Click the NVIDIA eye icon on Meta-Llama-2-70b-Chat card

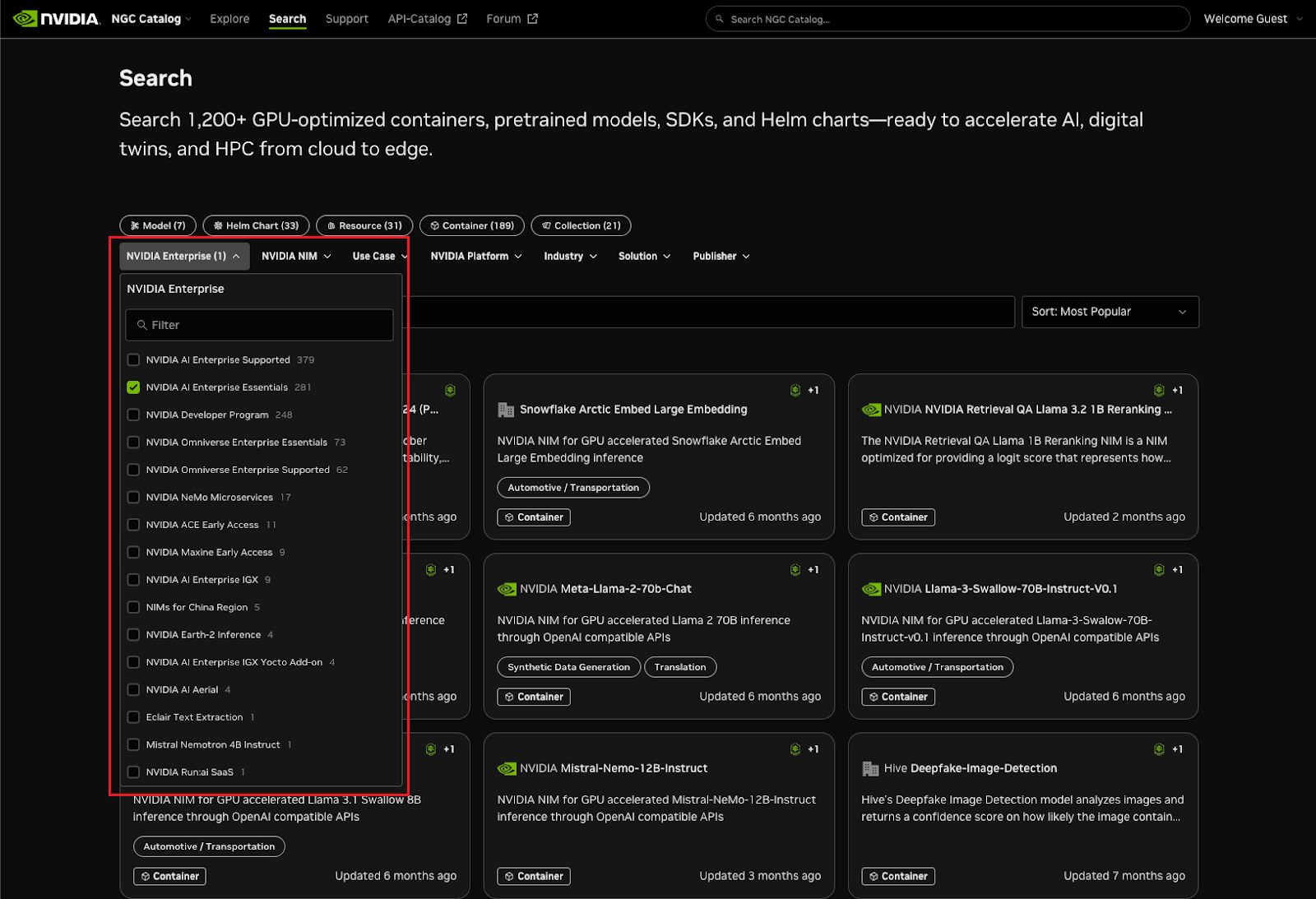coord(507,589)
